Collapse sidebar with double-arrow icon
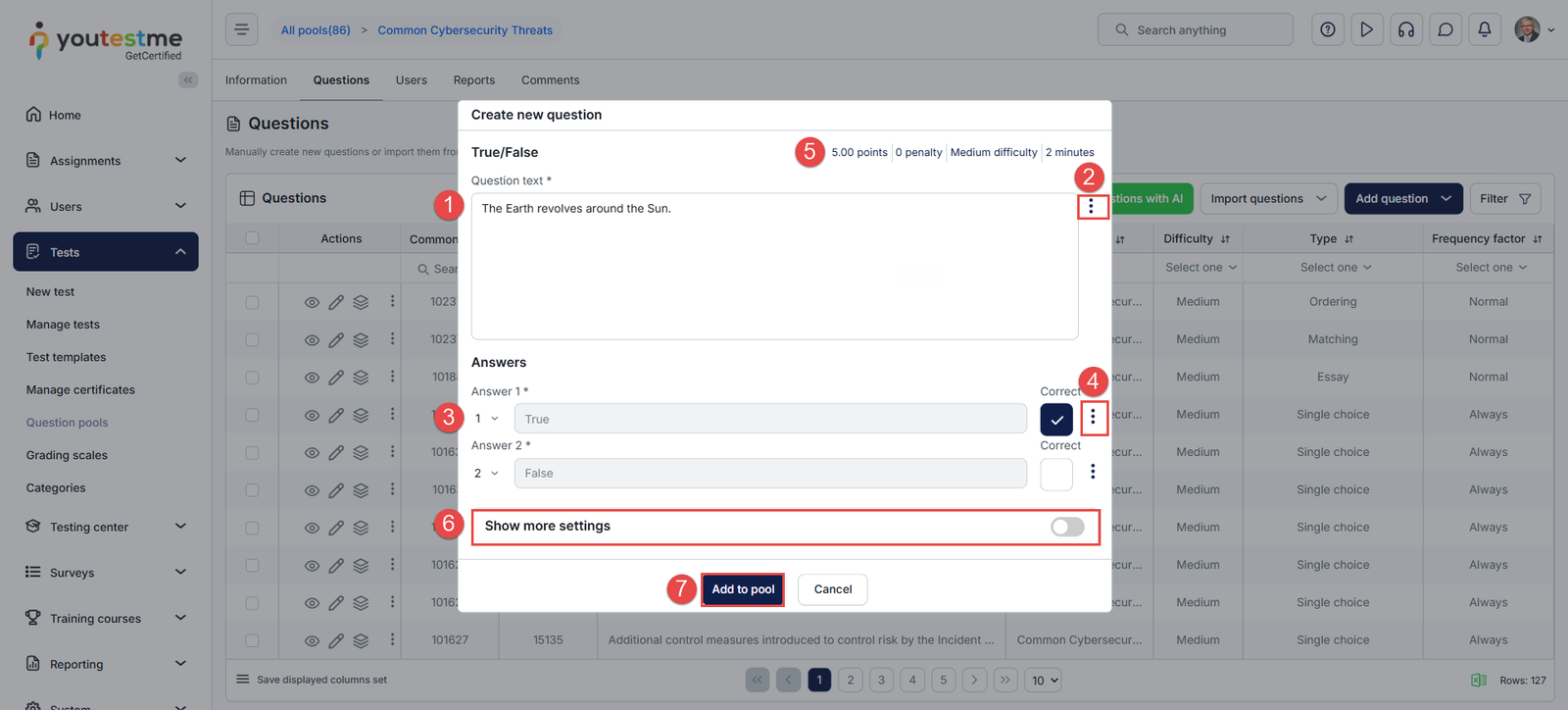The image size is (1568, 710). (x=188, y=79)
